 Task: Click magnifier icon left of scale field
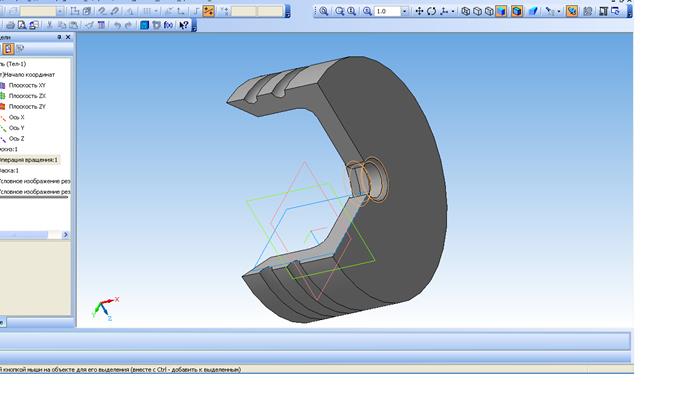[x=367, y=11]
